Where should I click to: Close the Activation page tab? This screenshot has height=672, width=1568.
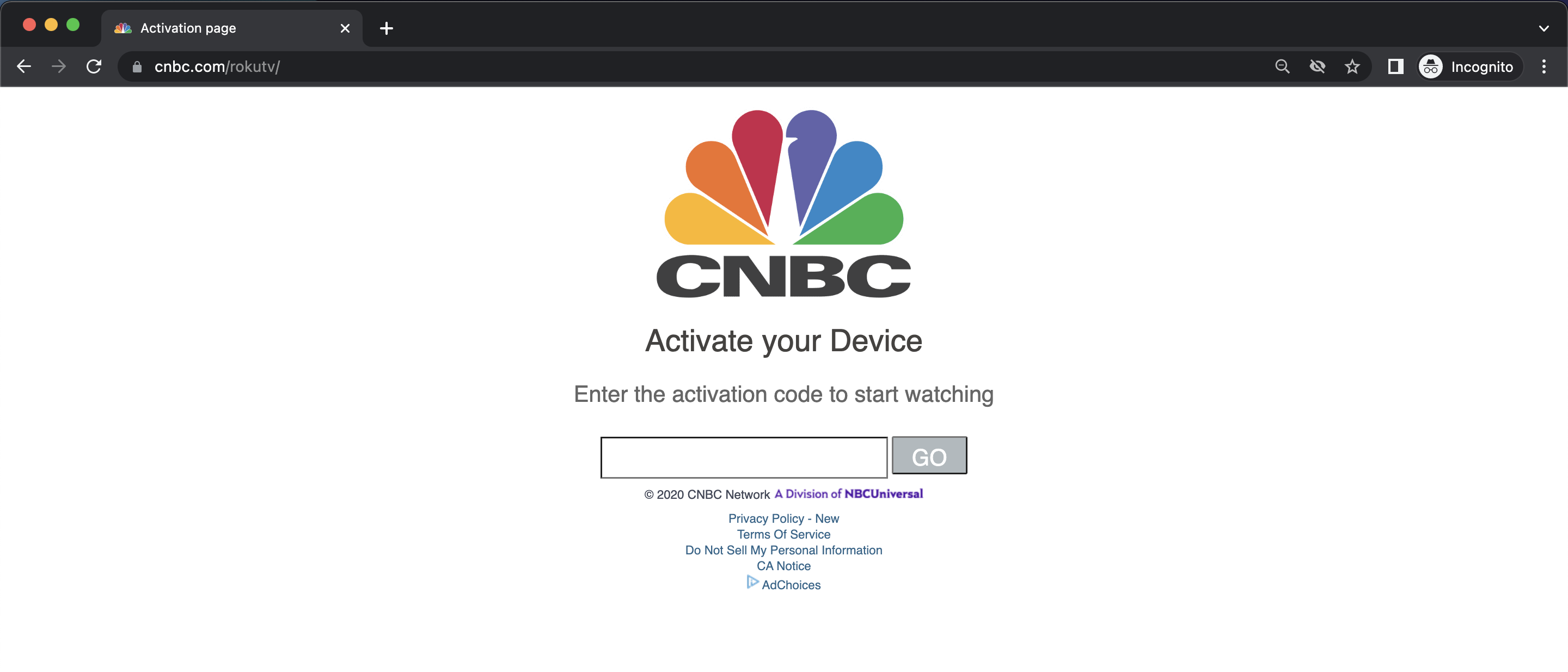click(345, 28)
